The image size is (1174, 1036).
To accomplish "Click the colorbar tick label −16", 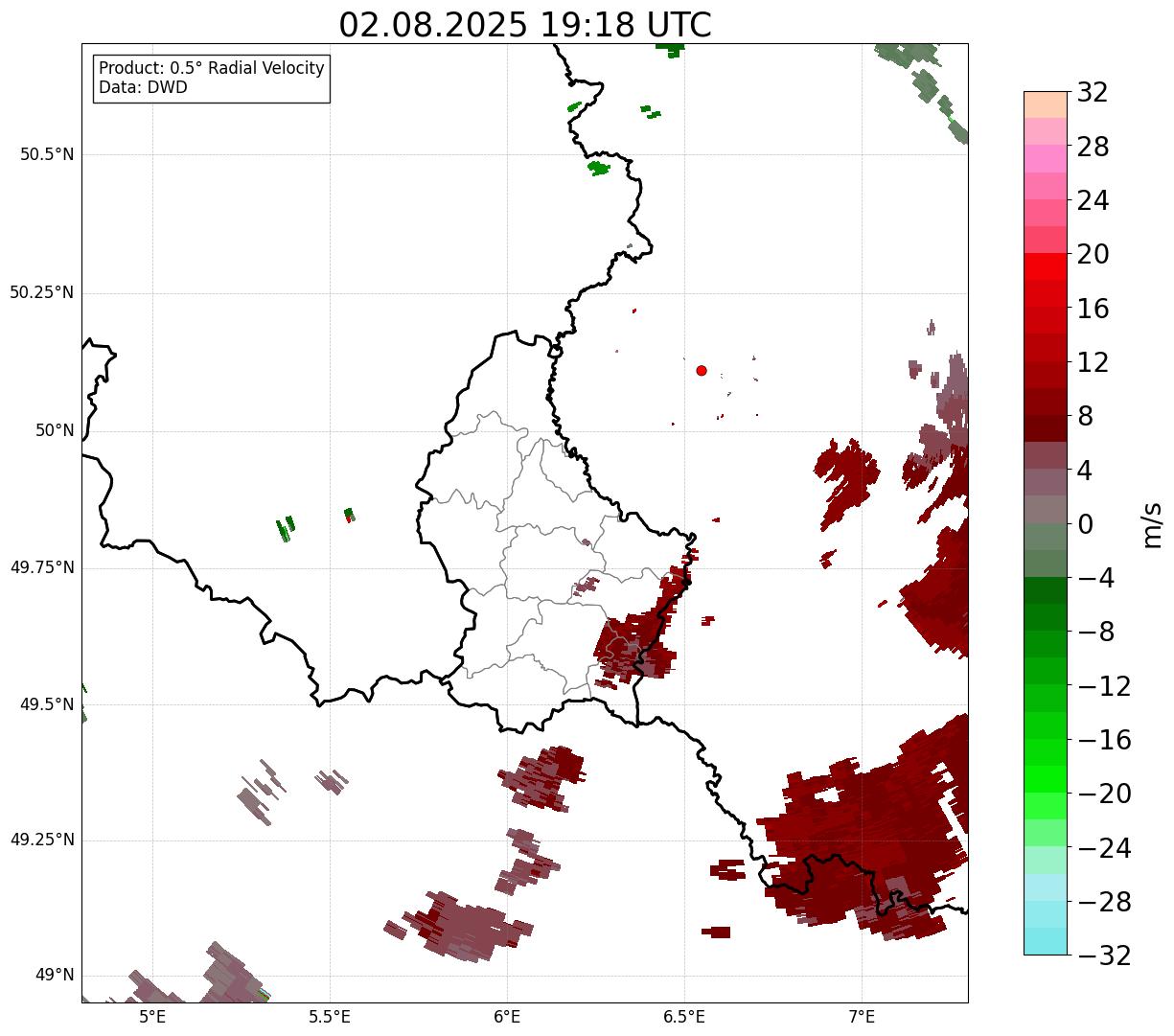I will coord(1104,740).
